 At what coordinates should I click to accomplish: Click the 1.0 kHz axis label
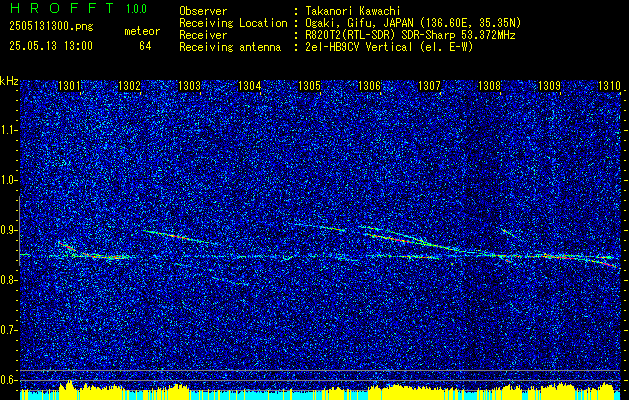[x=8, y=180]
